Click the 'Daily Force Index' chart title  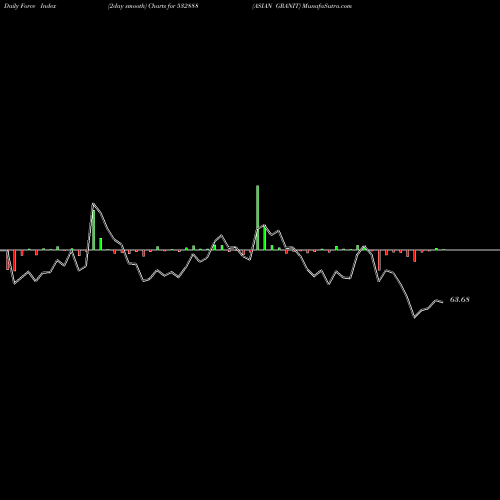(x=30, y=6)
